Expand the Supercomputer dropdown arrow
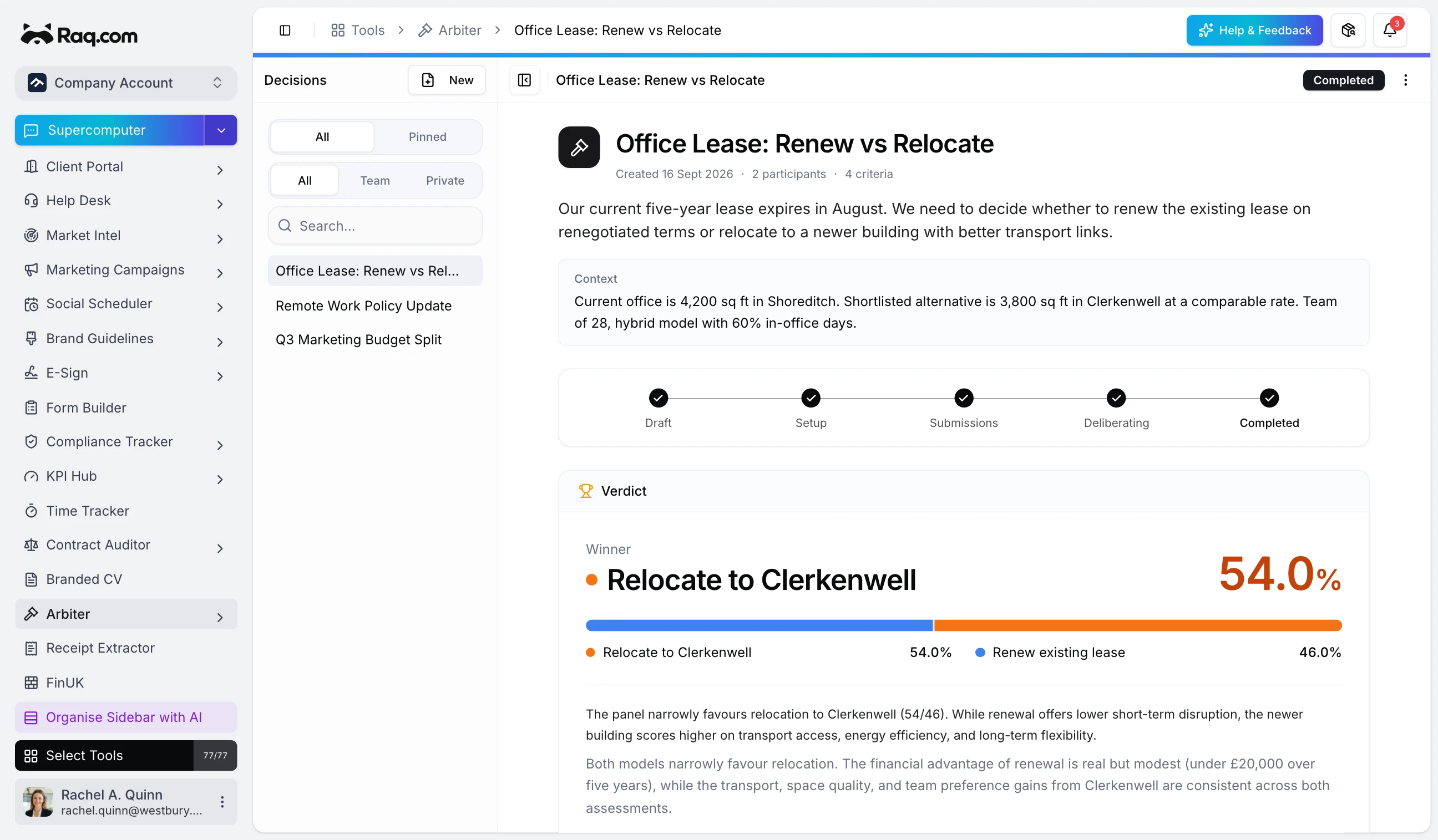 click(221, 131)
